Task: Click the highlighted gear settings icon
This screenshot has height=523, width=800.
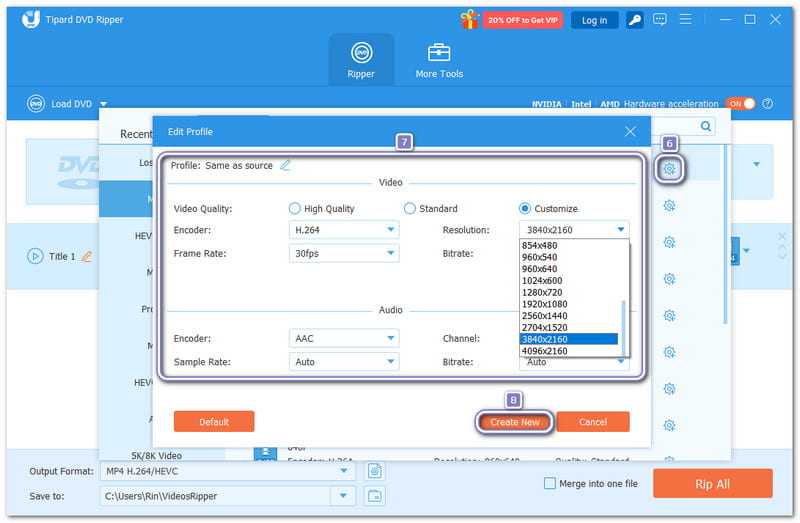Action: pos(670,169)
